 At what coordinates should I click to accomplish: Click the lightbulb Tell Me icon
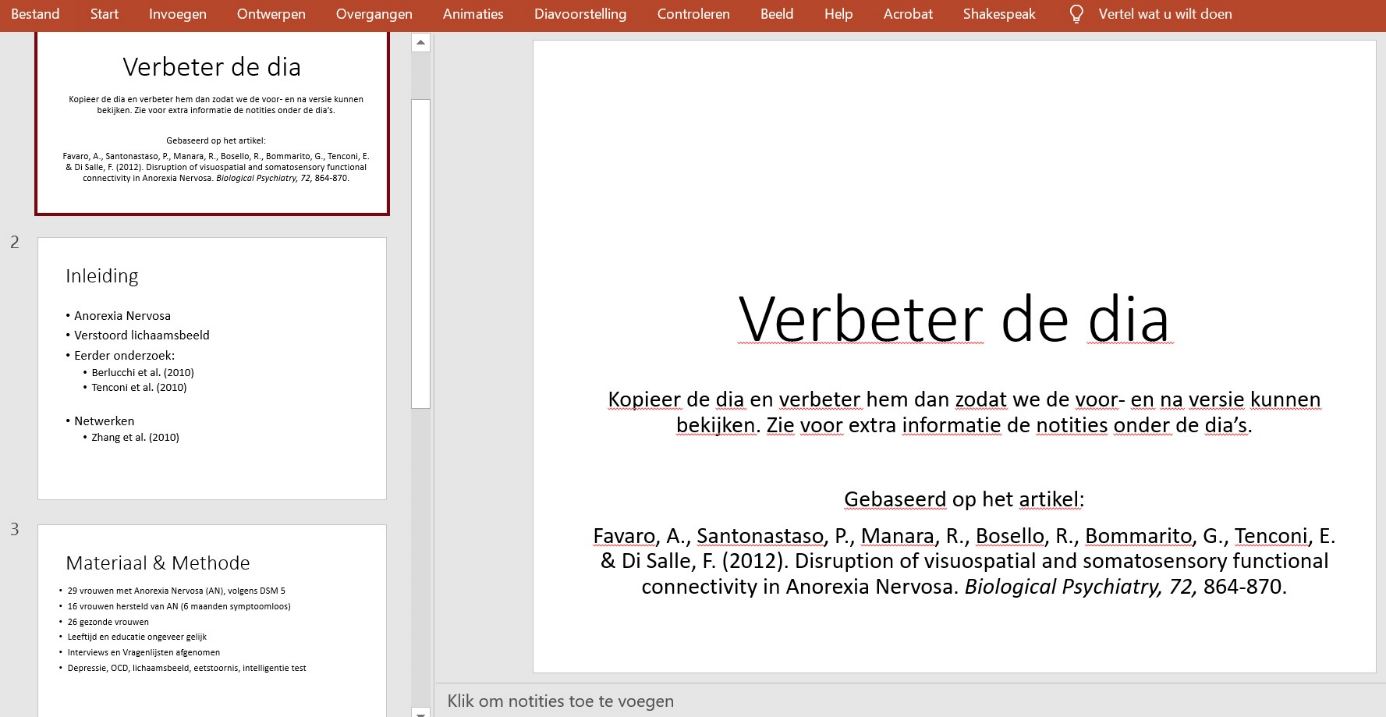click(1076, 14)
